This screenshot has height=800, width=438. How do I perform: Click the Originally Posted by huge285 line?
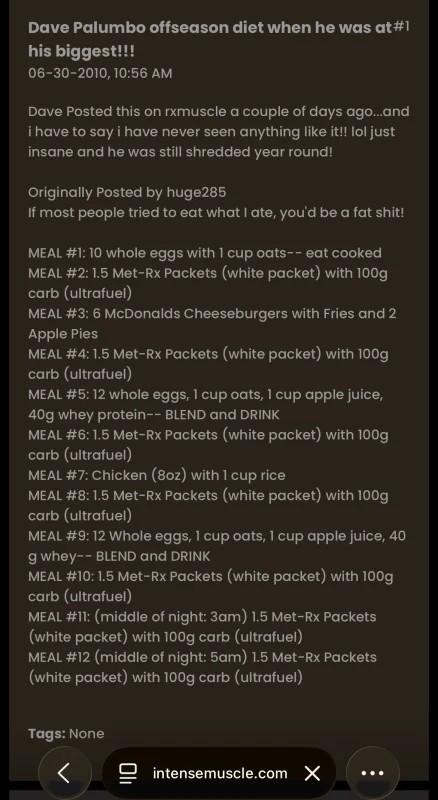coord(127,192)
